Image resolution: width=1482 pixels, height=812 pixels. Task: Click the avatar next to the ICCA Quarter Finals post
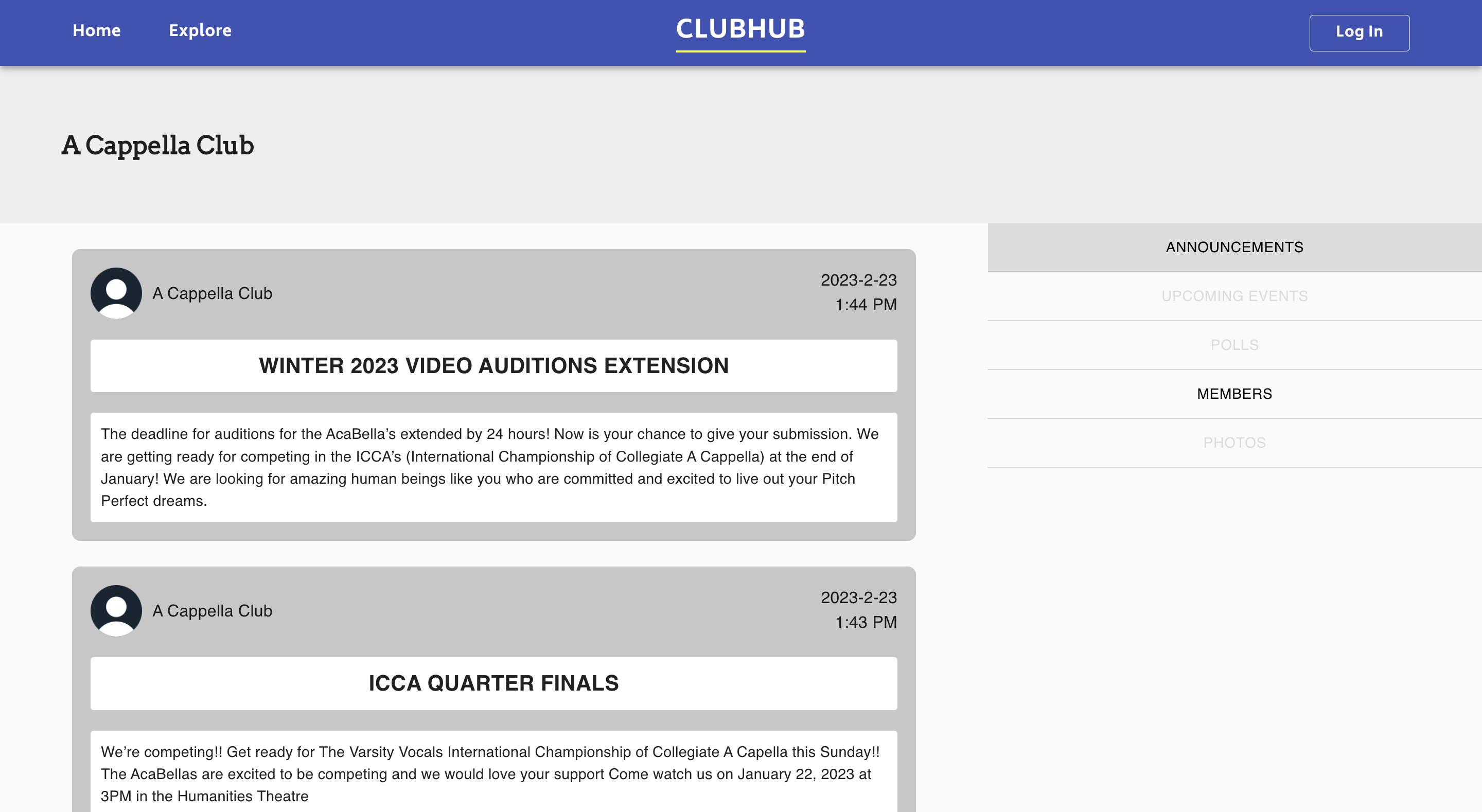[x=116, y=611]
